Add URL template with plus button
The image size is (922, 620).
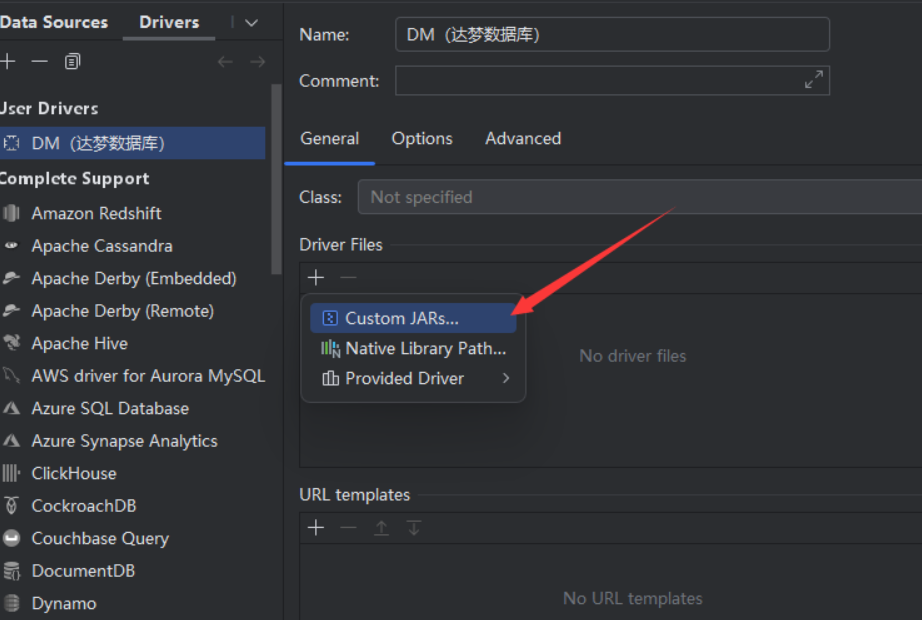point(316,528)
